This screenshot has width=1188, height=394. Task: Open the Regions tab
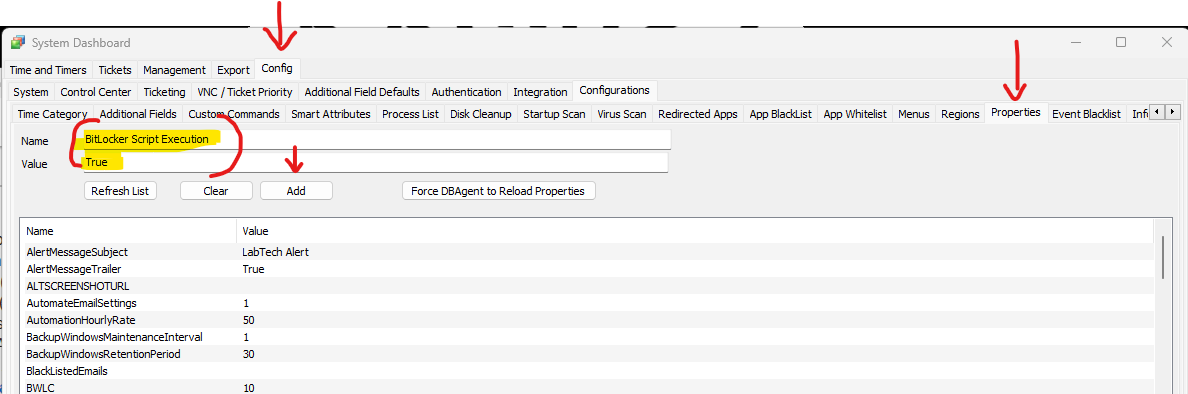(x=960, y=114)
